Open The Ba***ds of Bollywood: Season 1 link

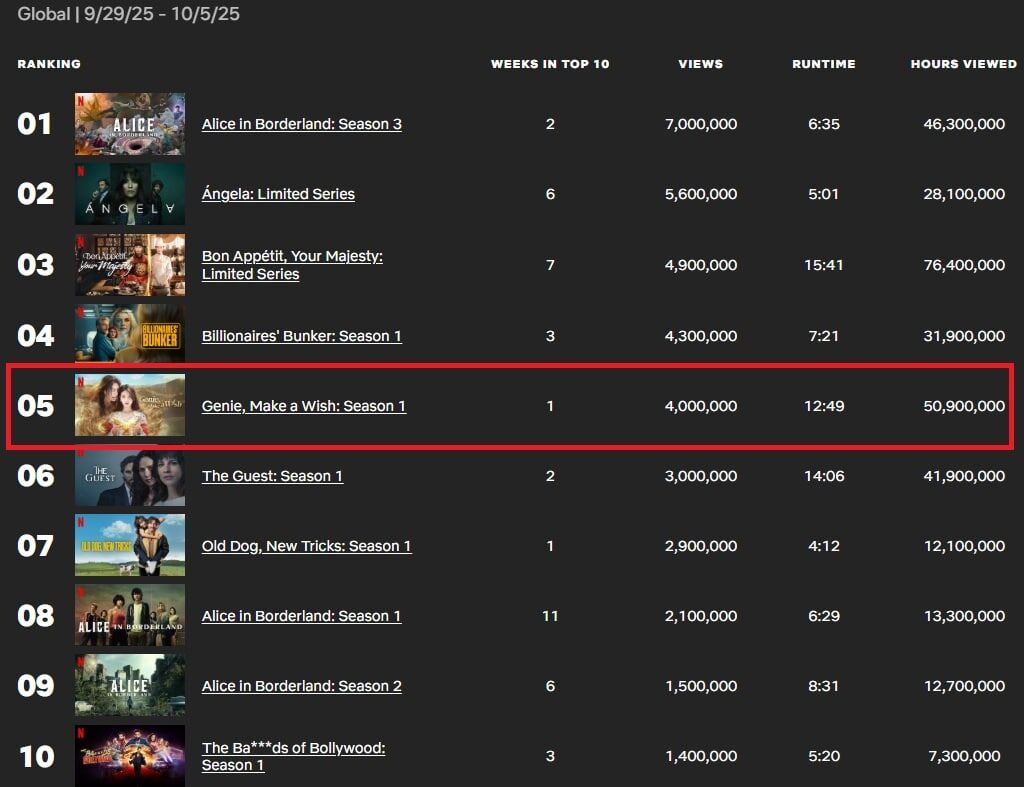(x=293, y=756)
